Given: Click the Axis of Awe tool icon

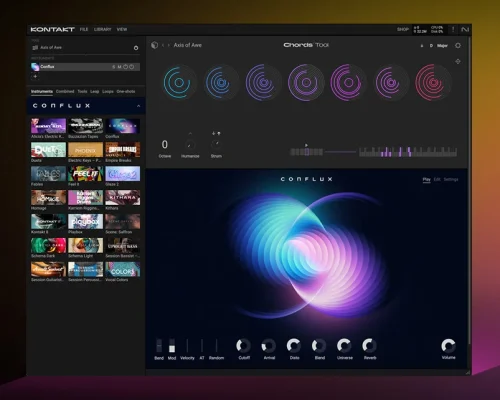Looking at the screenshot, I should (x=35, y=48).
